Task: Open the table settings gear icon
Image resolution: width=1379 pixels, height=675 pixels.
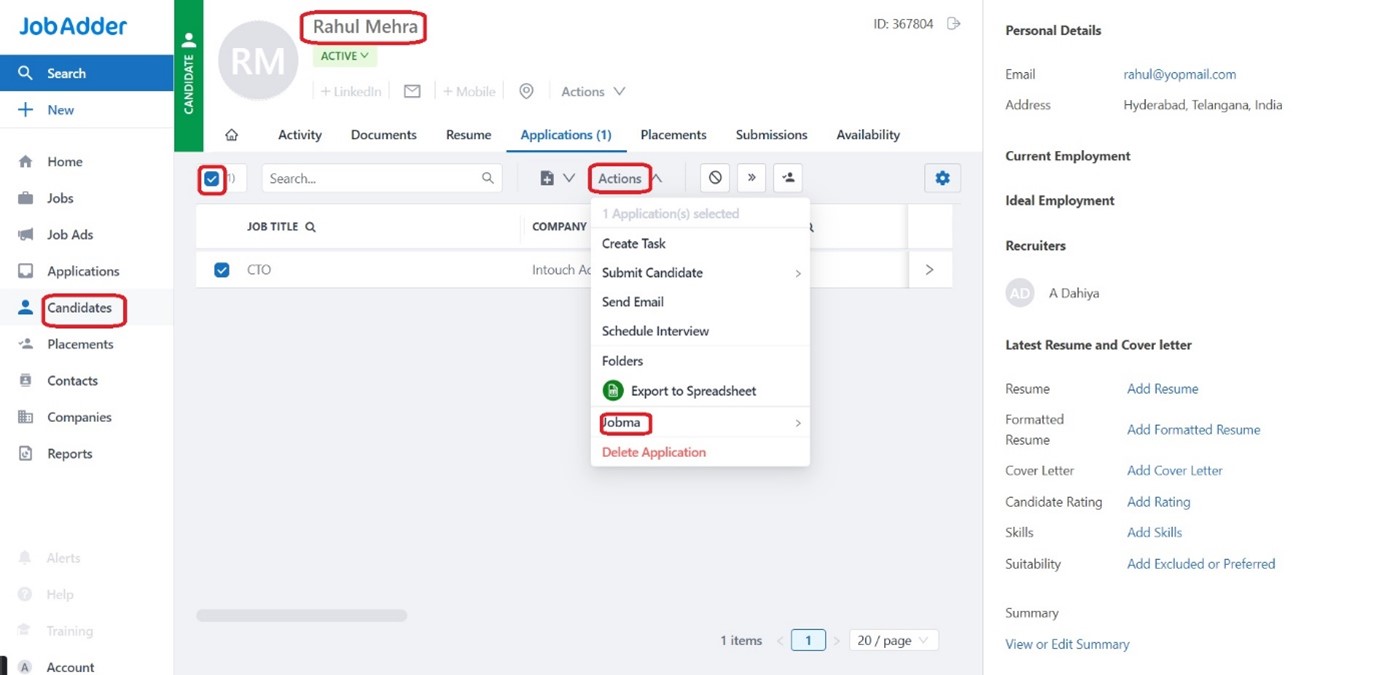Action: click(942, 178)
